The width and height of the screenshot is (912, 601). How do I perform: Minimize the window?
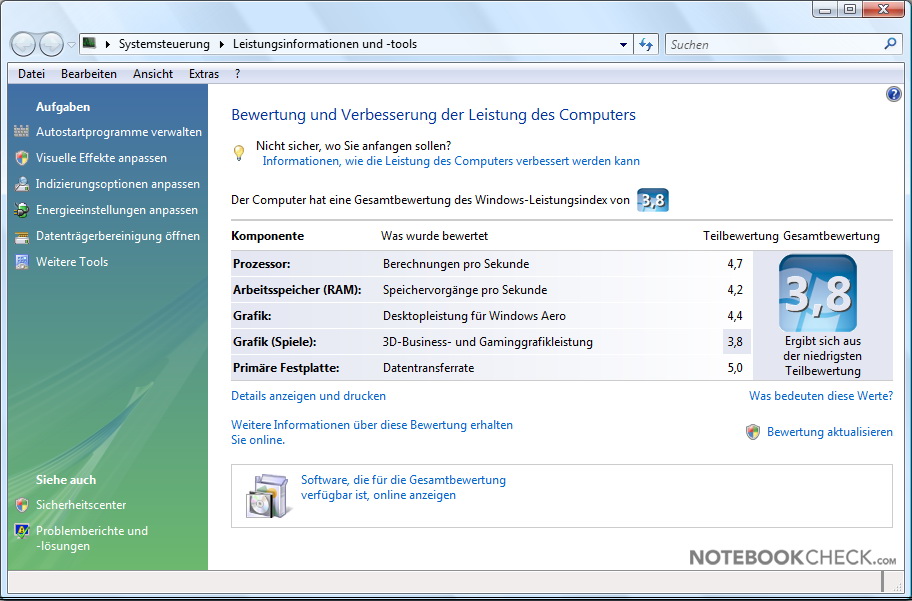click(825, 10)
